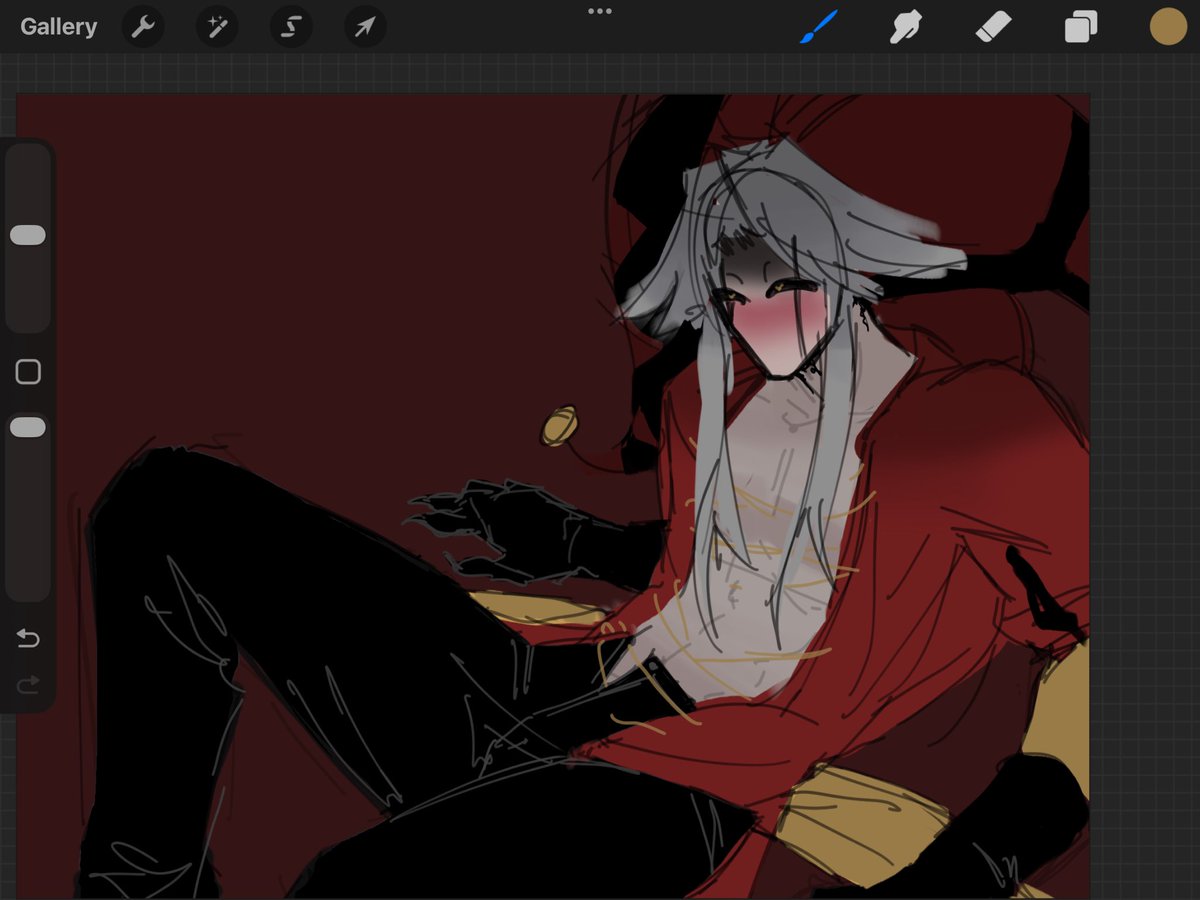Open the Adjustments magic wand menu
The image size is (1200, 900).
pyautogui.click(x=217, y=27)
